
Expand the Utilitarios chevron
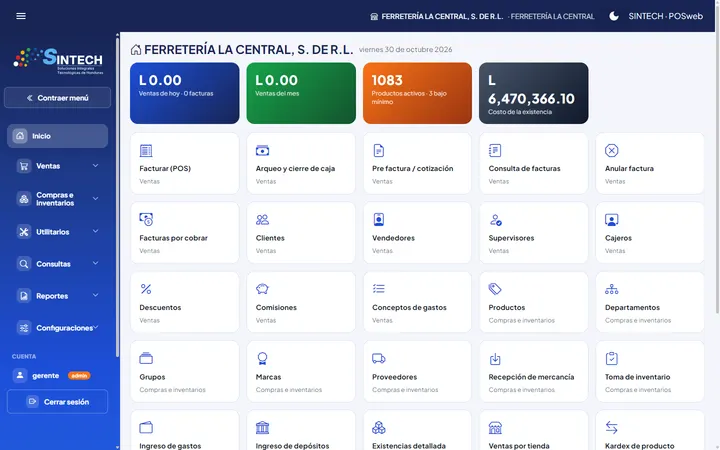pos(95,231)
